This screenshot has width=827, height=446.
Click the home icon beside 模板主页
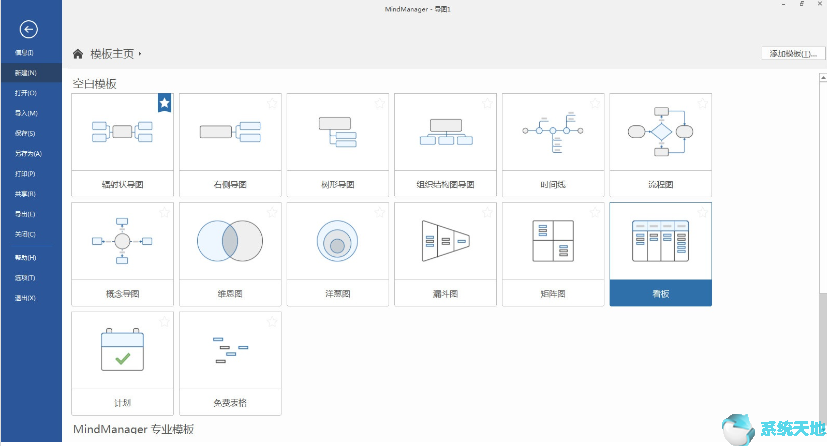[x=78, y=54]
